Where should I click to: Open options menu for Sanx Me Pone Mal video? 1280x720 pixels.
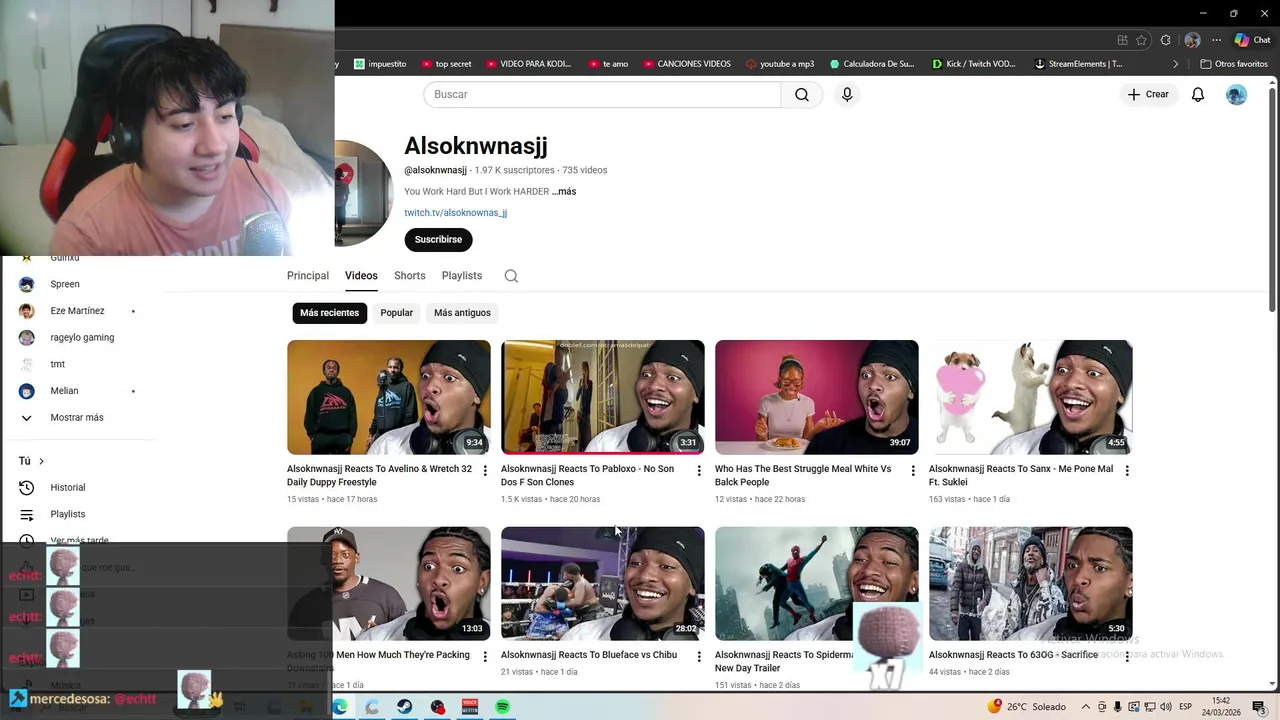pos(1127,470)
